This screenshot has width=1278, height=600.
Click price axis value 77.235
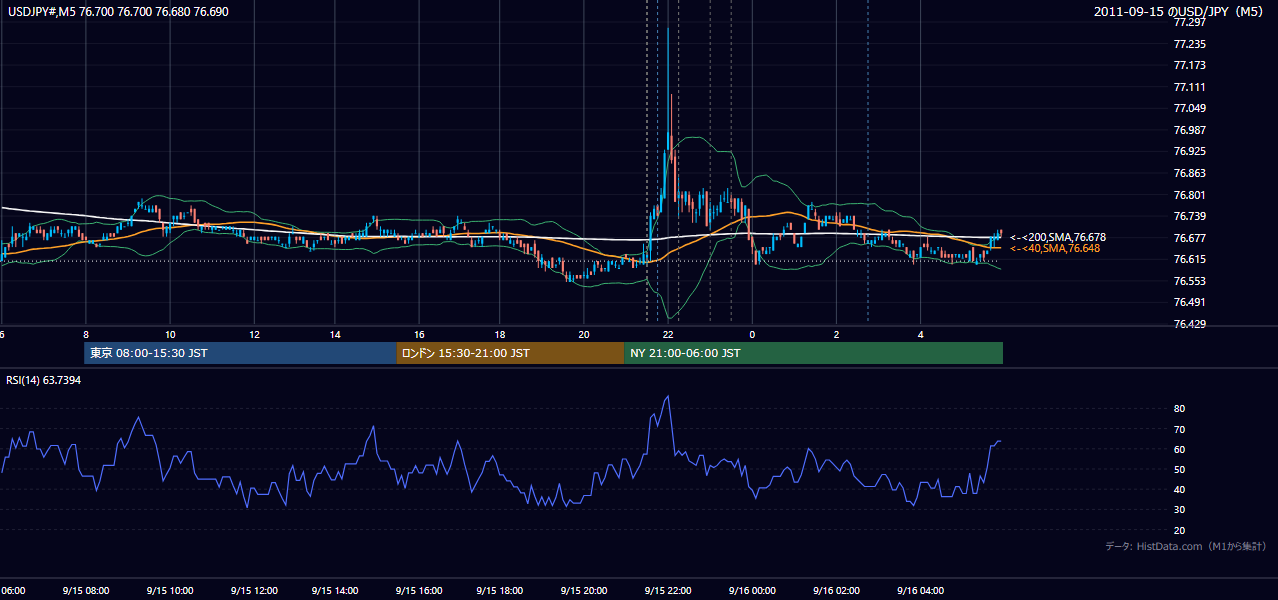1190,44
